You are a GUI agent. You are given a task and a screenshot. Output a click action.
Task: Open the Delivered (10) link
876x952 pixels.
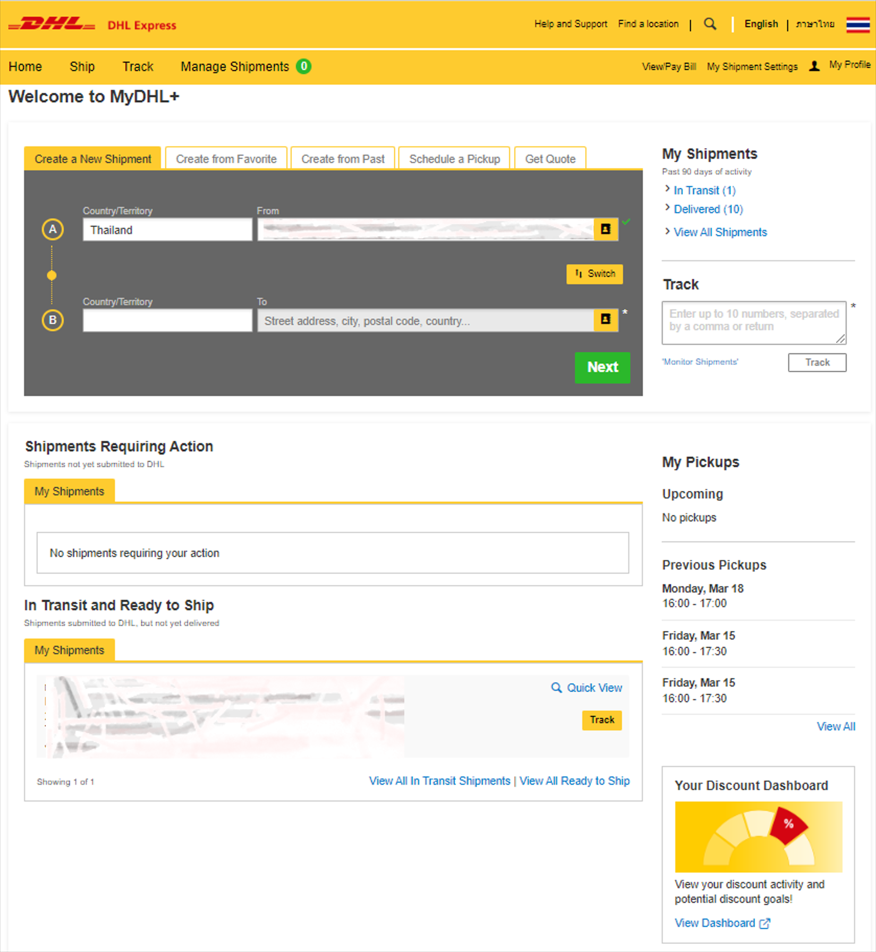click(x=708, y=209)
